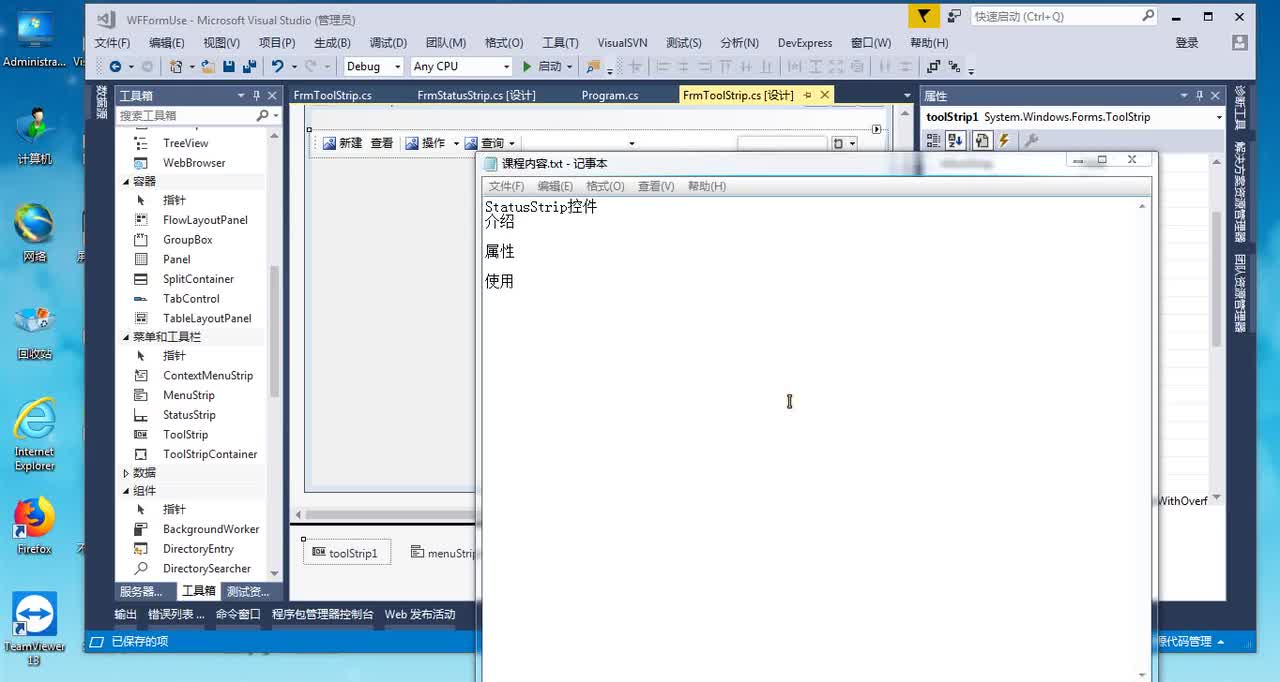
Task: Close the FrmToolStrip.cs [设计] tab
Action: pos(824,95)
